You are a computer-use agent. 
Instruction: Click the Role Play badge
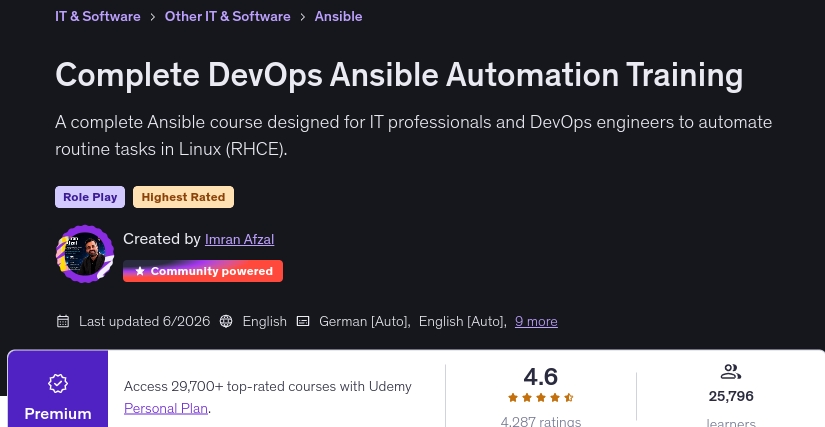pos(90,197)
